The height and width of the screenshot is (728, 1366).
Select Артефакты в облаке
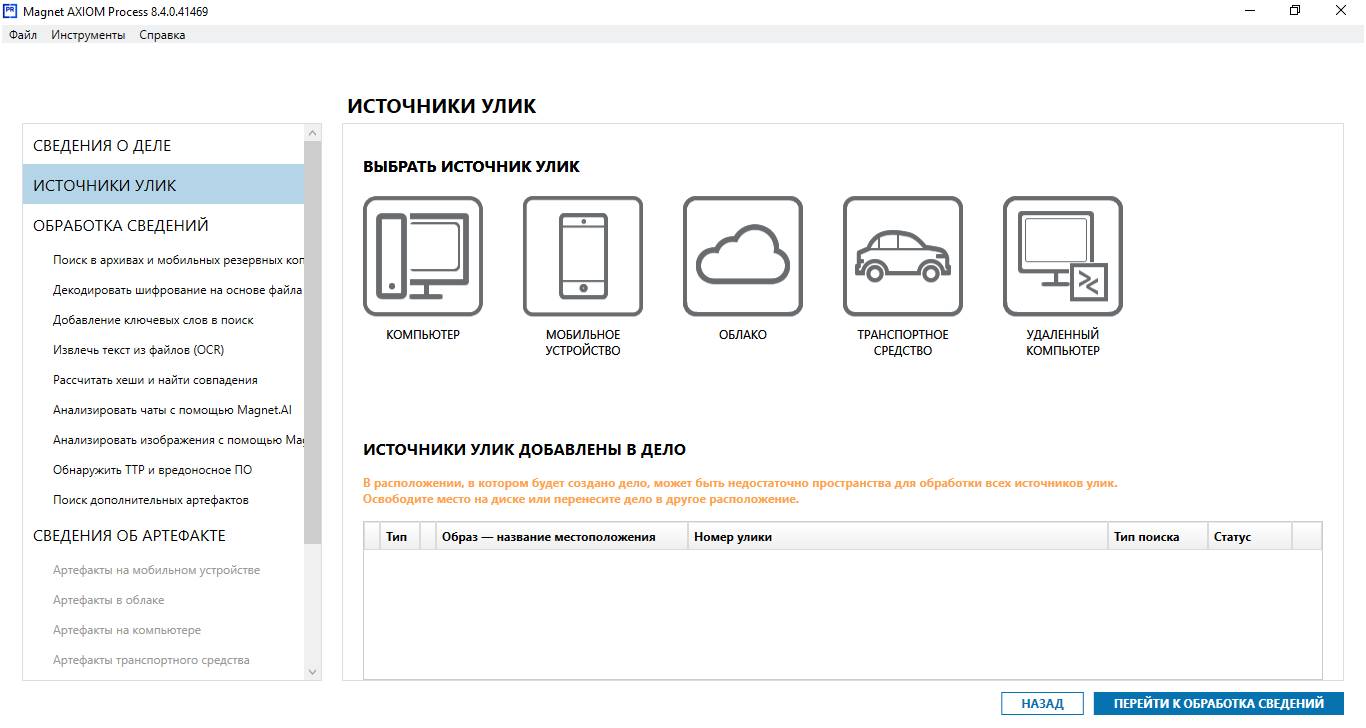[108, 600]
